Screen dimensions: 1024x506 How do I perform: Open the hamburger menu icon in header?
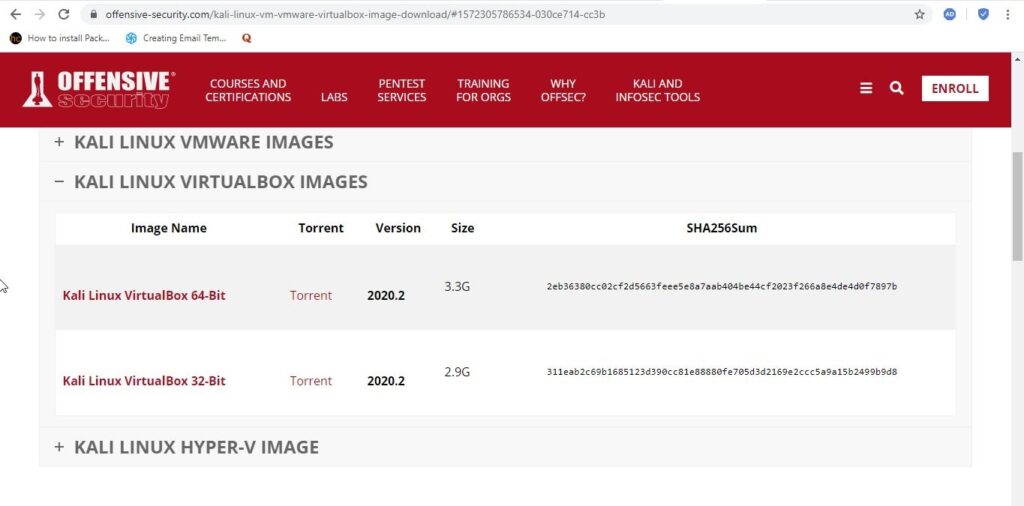[x=866, y=88]
